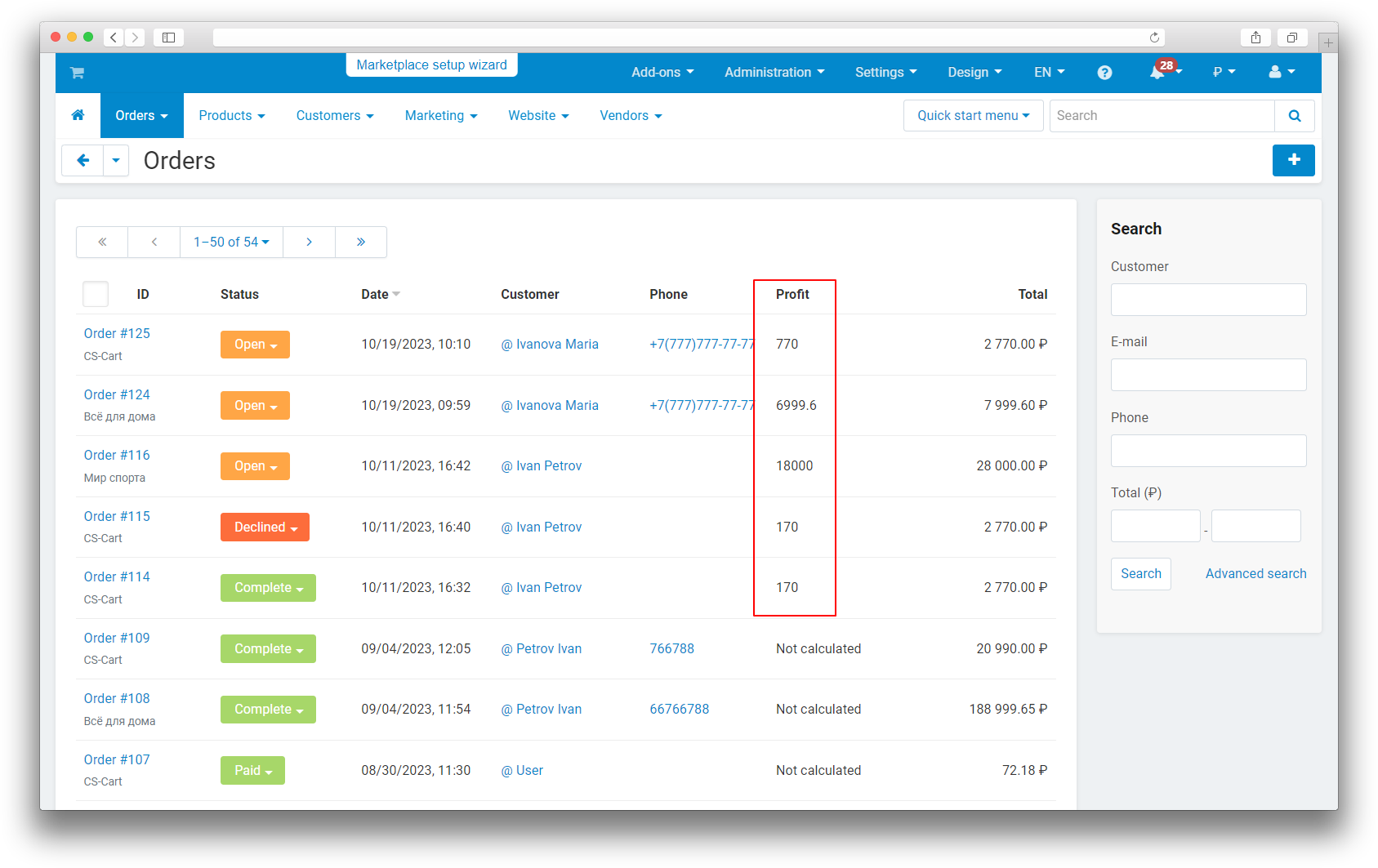The image size is (1378, 868).
Task: Click the magnifier search icon button
Action: click(1294, 116)
